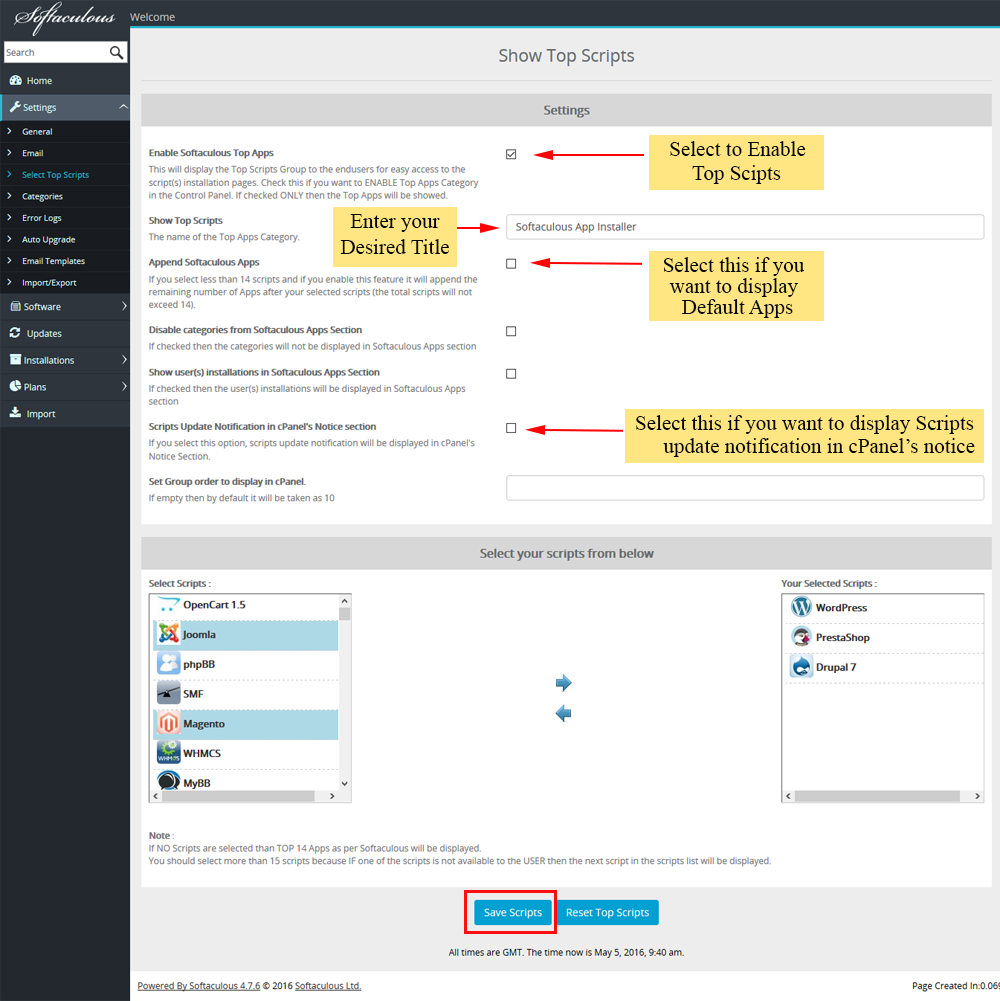Click the Home dashboard icon

tap(15, 80)
